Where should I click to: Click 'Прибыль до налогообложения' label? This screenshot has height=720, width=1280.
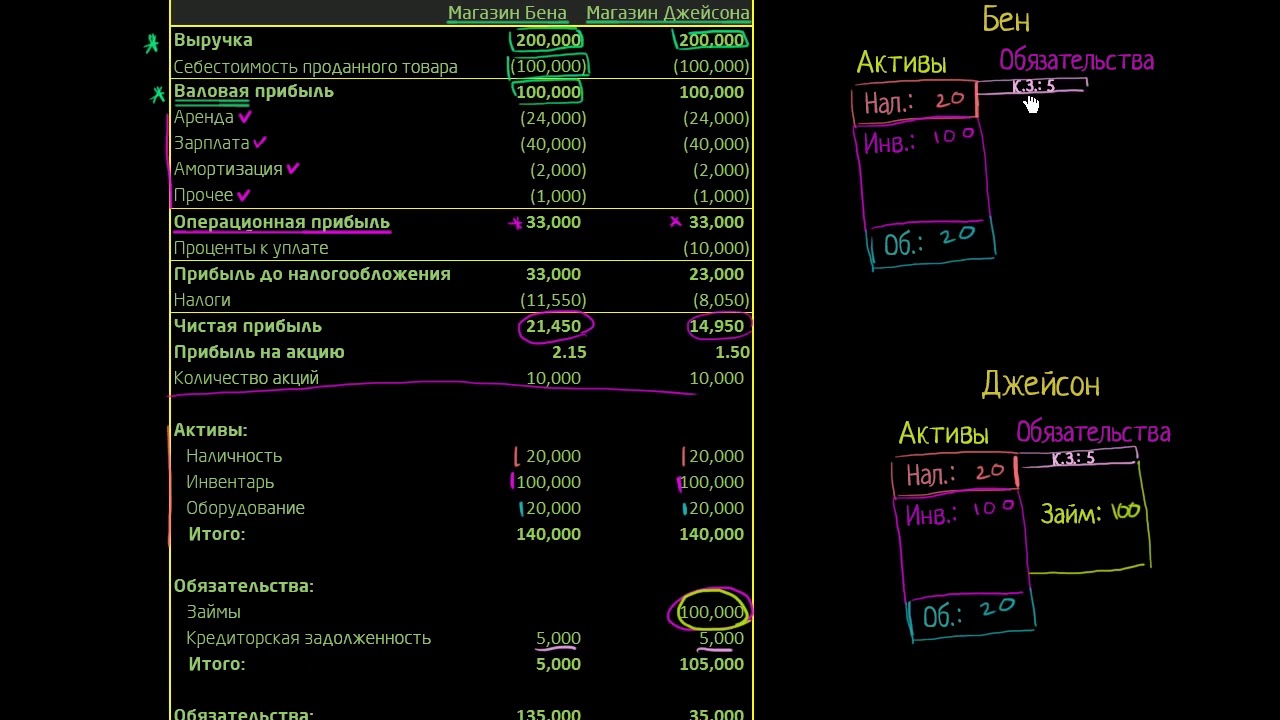click(312, 274)
